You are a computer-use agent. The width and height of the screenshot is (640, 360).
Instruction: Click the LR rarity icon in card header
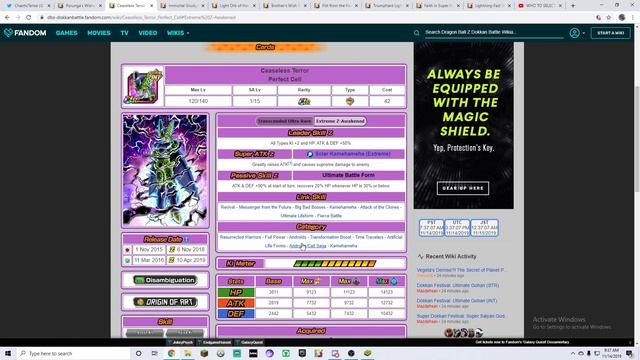point(304,101)
